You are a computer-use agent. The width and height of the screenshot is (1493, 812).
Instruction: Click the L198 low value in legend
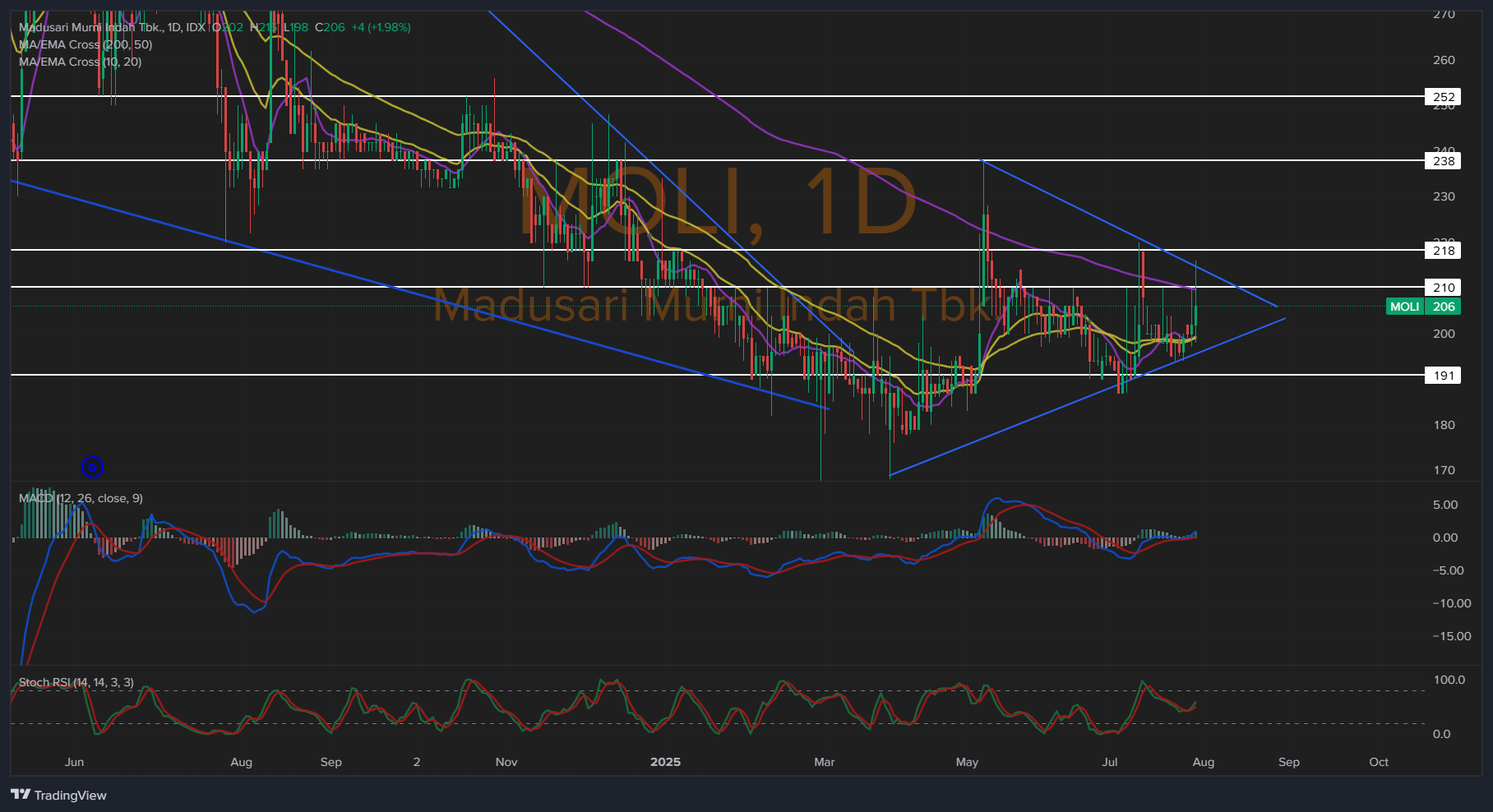click(296, 27)
